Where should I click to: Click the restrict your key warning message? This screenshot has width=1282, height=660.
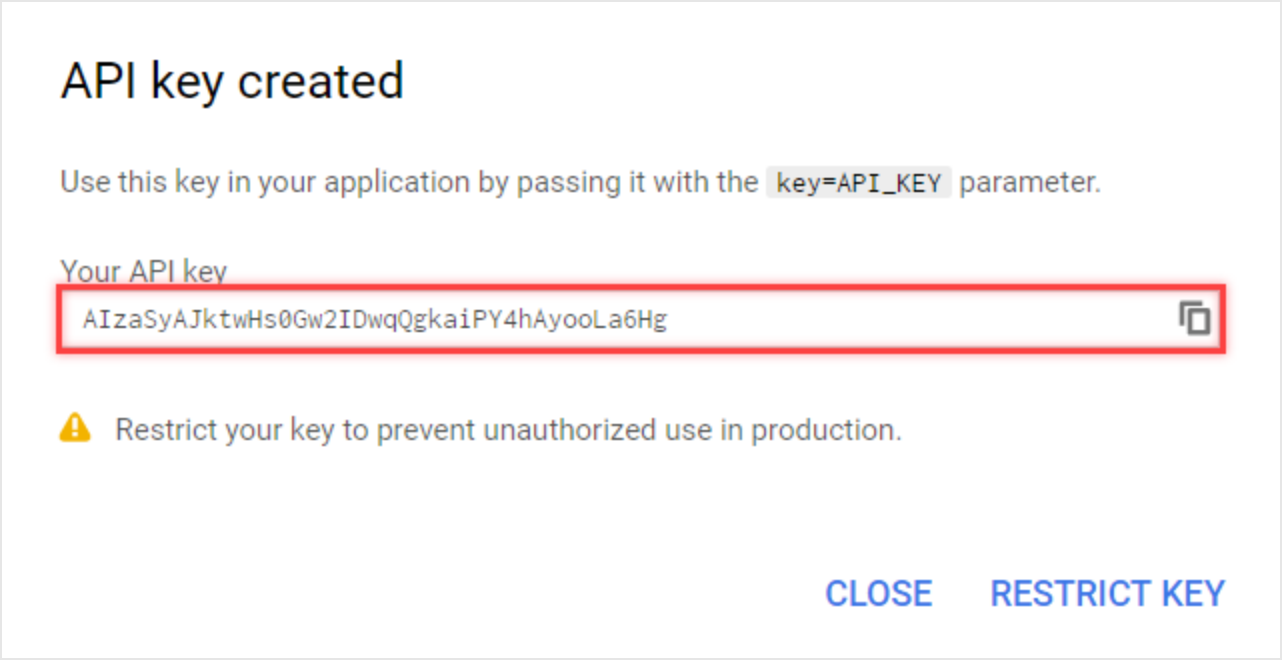pyautogui.click(x=508, y=430)
